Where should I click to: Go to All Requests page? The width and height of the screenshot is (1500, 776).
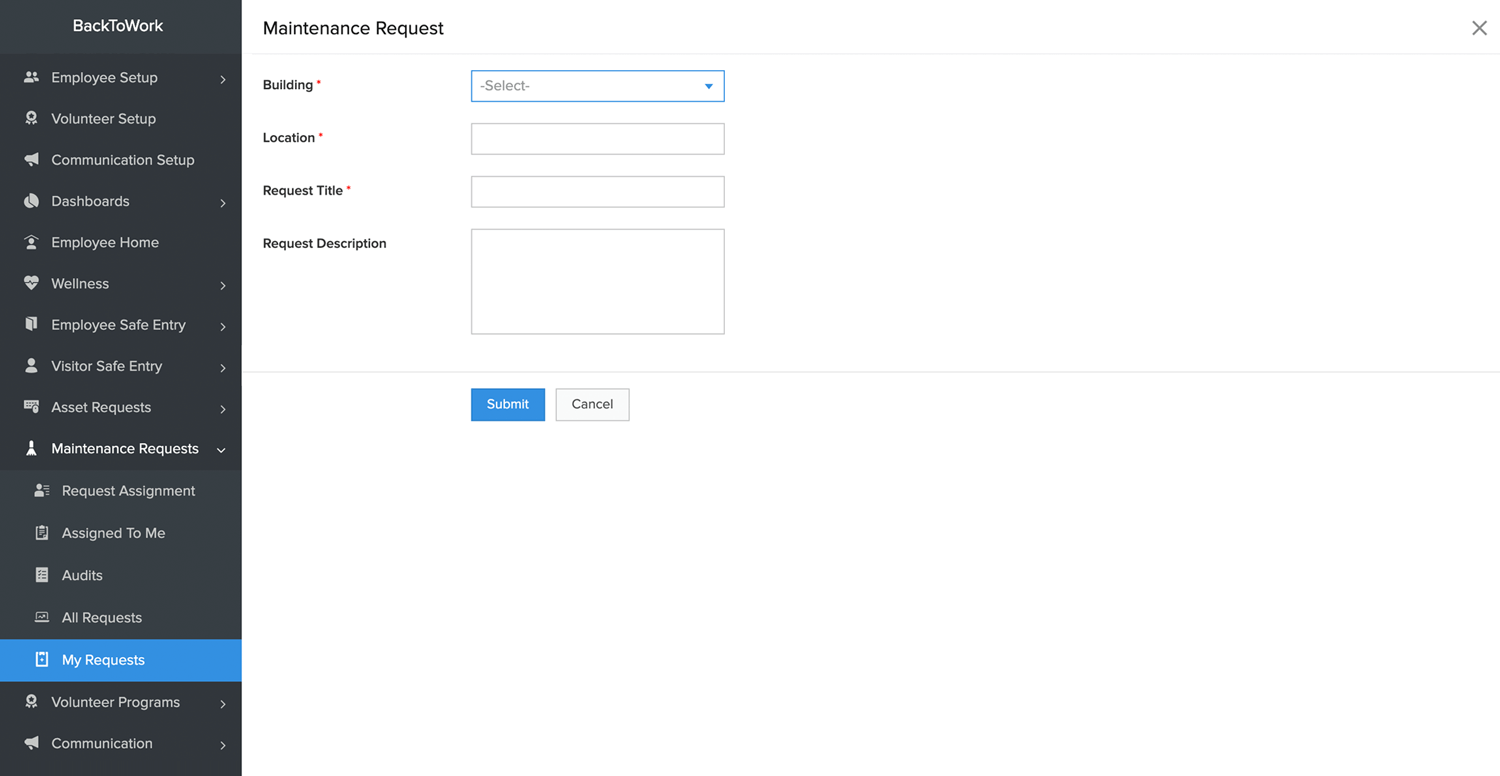pos(101,618)
